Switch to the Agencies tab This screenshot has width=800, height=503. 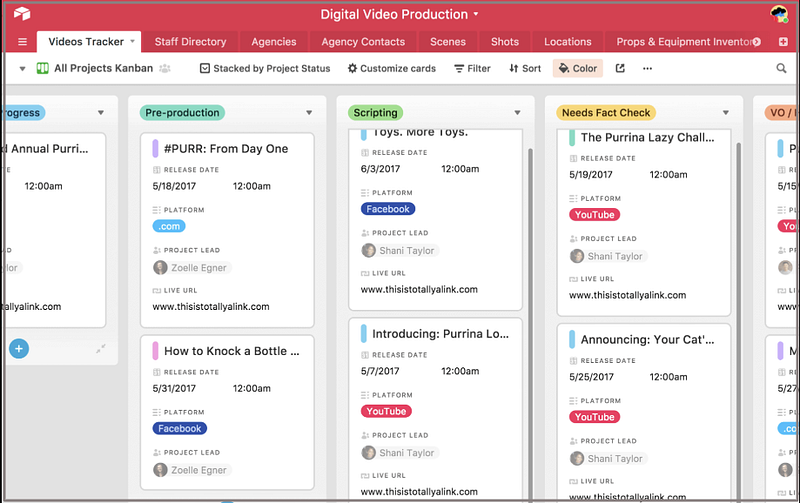(x=273, y=42)
